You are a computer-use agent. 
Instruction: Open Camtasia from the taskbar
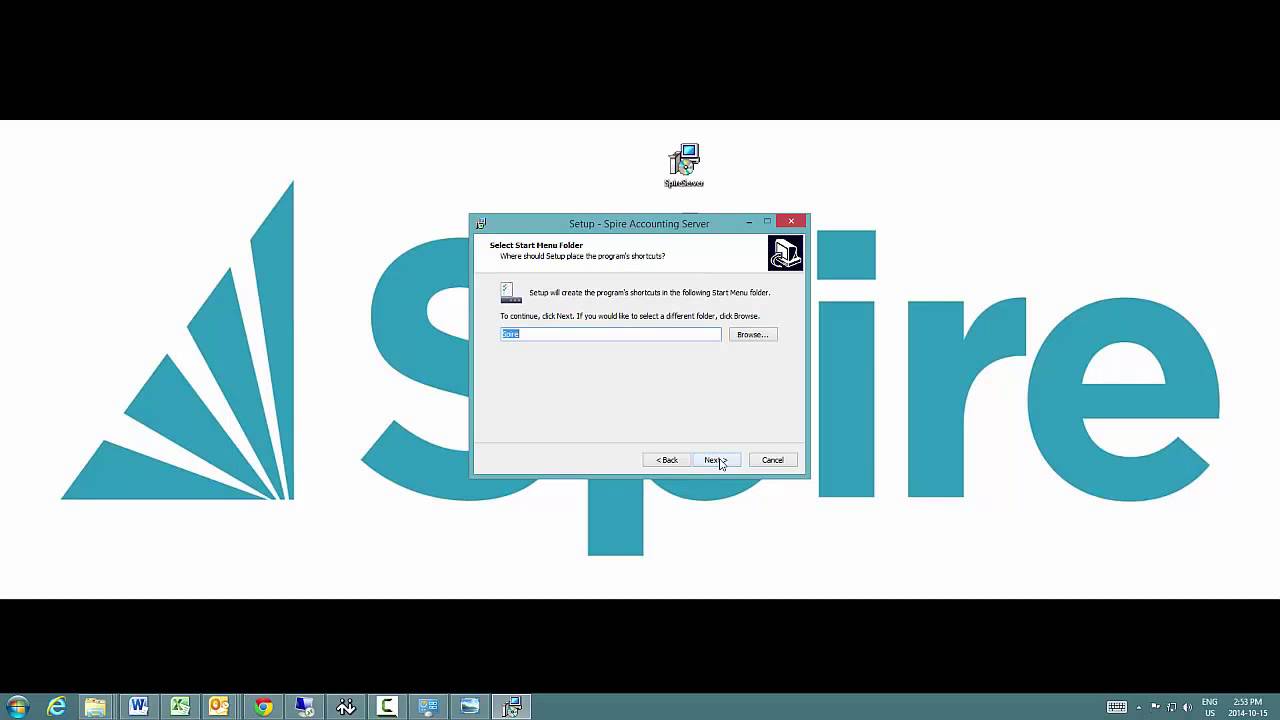click(x=387, y=706)
